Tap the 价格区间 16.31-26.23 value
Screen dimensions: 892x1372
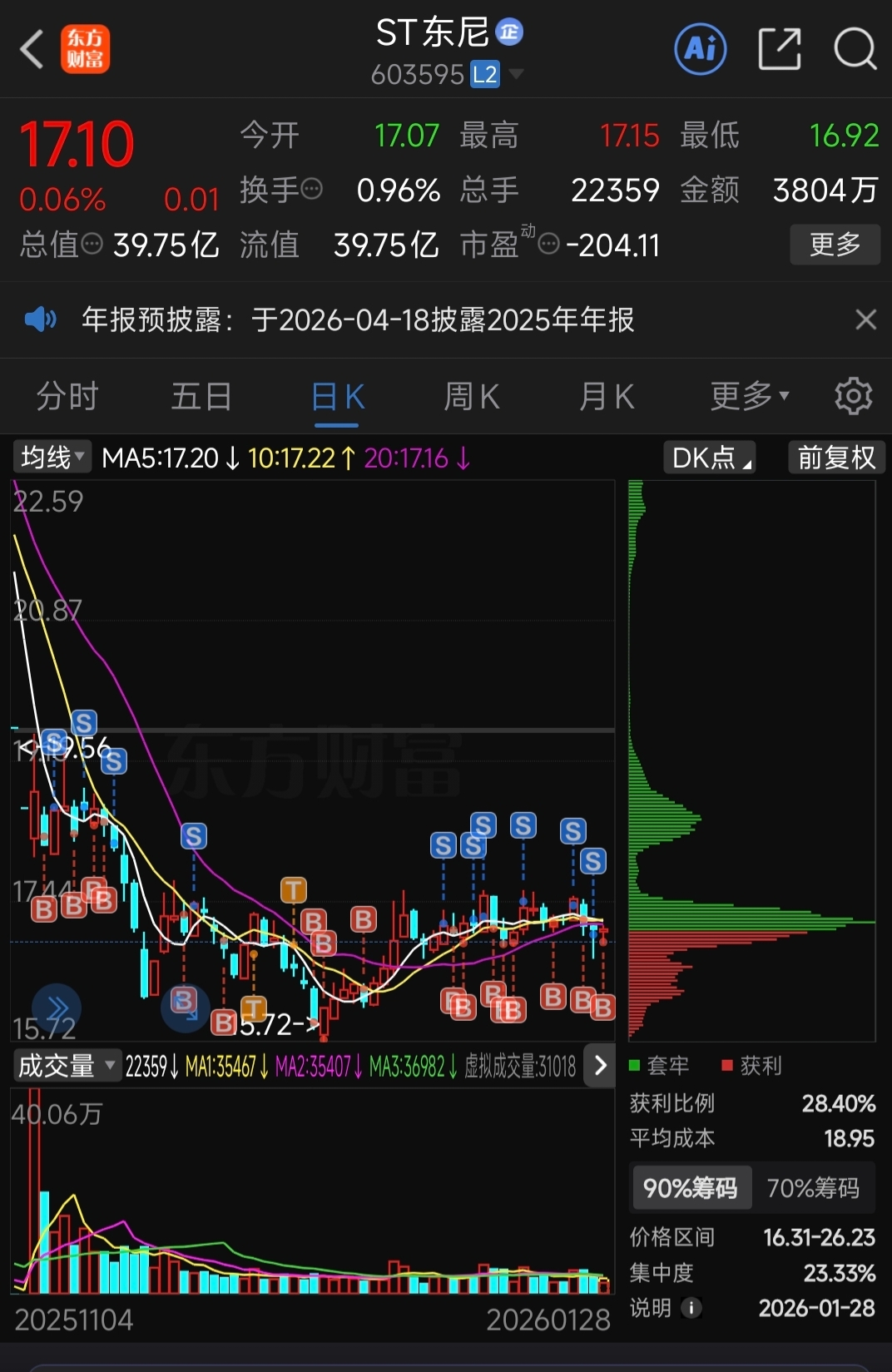[x=819, y=1237]
